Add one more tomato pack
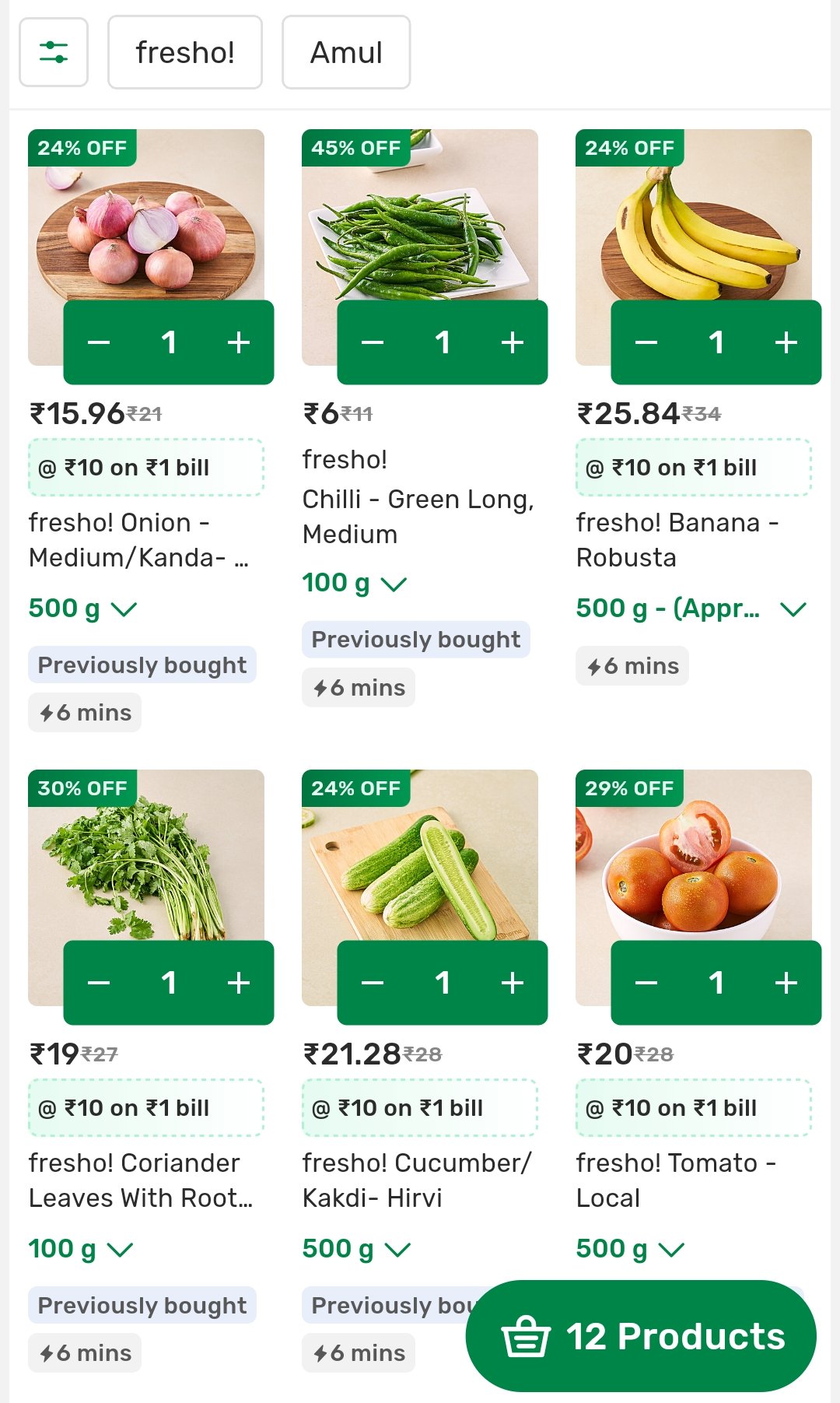The height and width of the screenshot is (1403, 840). click(786, 983)
